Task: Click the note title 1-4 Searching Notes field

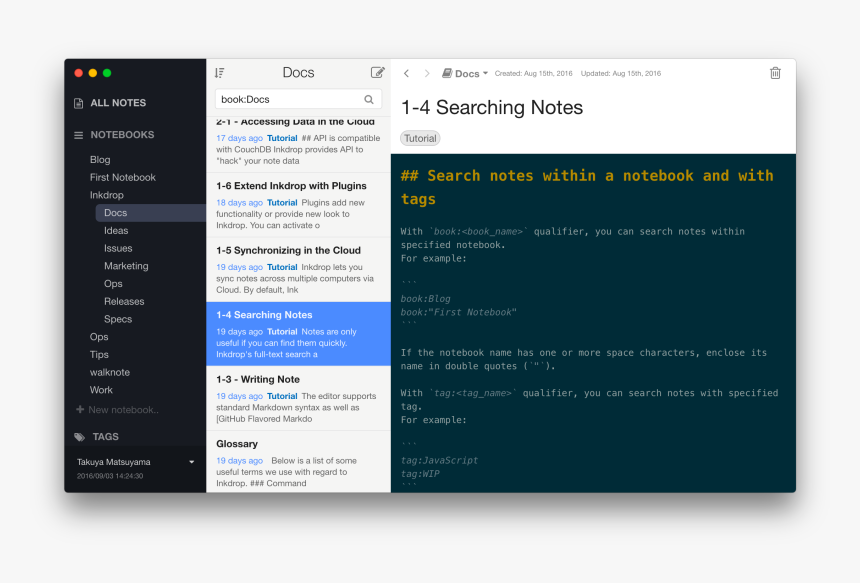Action: [492, 107]
